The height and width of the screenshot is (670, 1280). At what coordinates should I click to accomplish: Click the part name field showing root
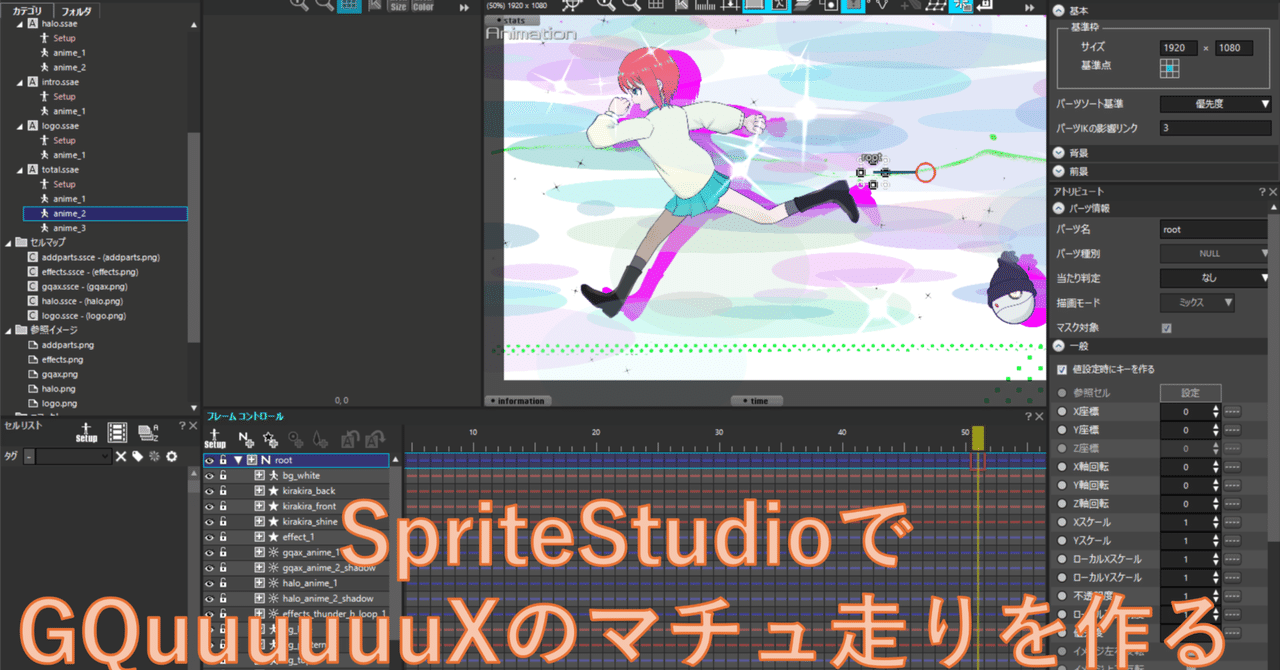click(1216, 230)
